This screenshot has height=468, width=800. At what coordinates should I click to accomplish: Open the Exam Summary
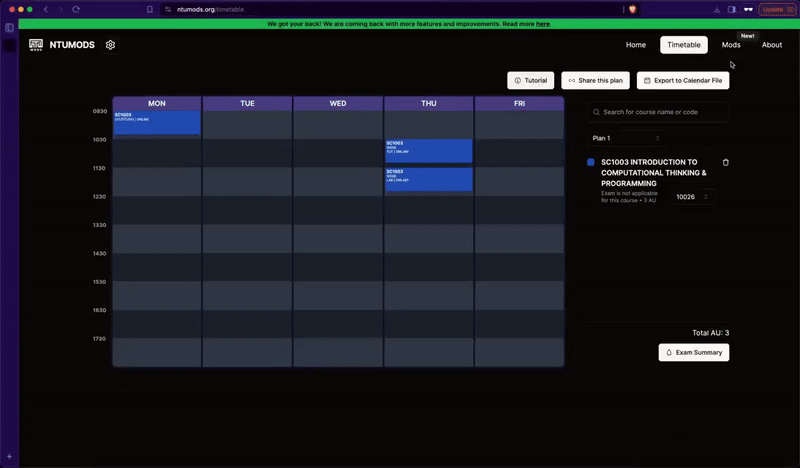click(x=693, y=352)
